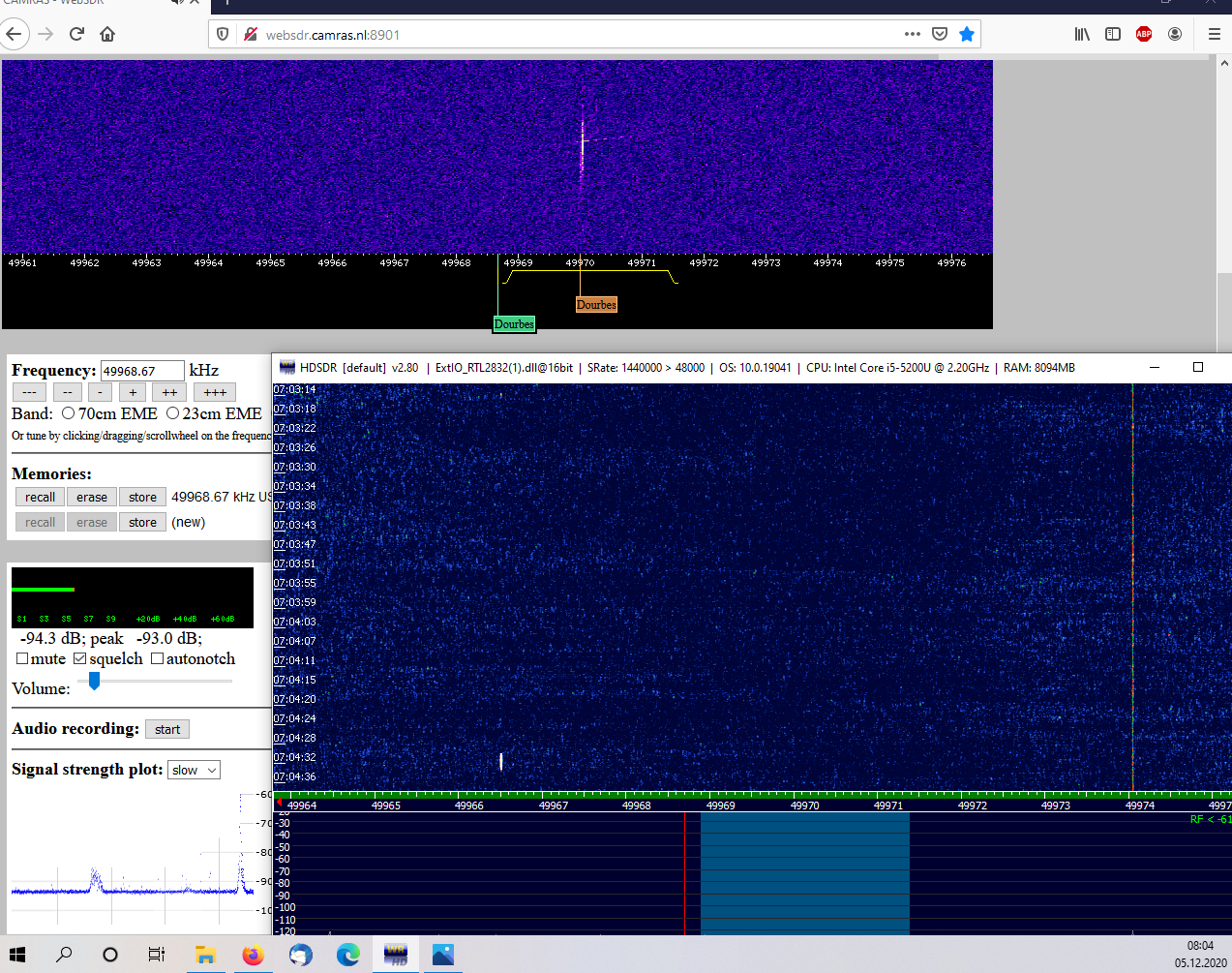View the insecure connection lock icon
The height and width of the screenshot is (973, 1232).
(x=250, y=34)
